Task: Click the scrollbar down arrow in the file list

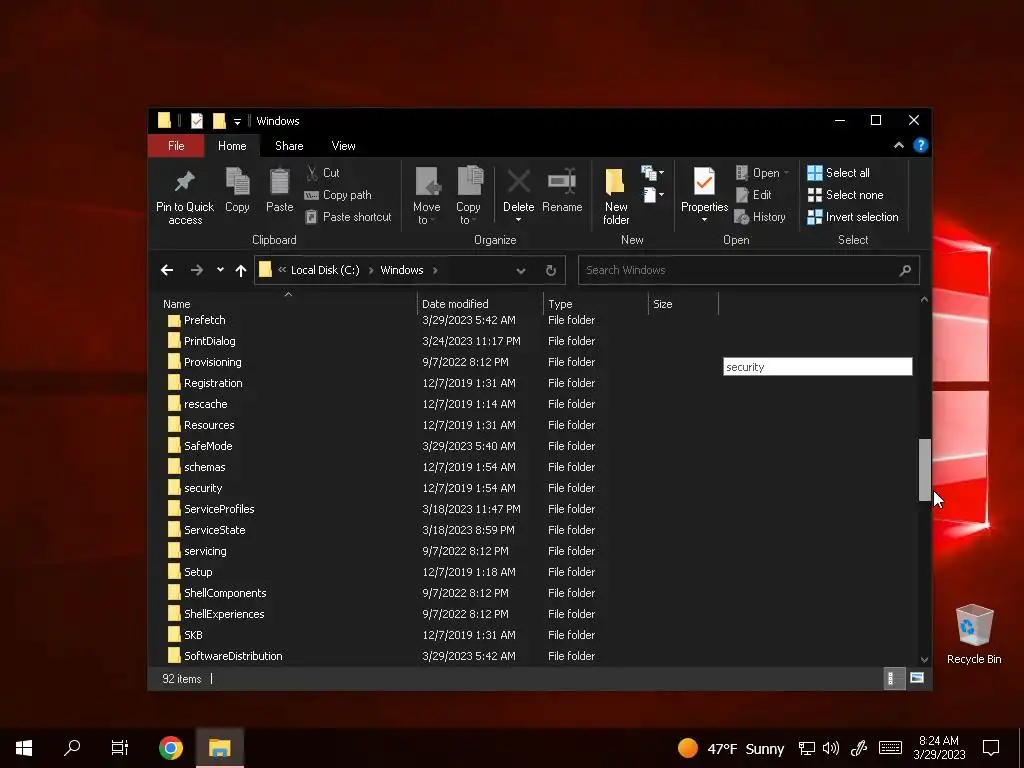Action: [924, 660]
